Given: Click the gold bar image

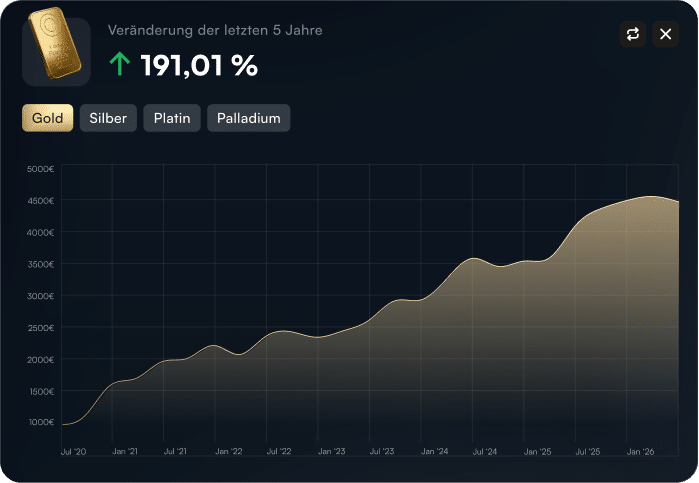Looking at the screenshot, I should (56, 45).
